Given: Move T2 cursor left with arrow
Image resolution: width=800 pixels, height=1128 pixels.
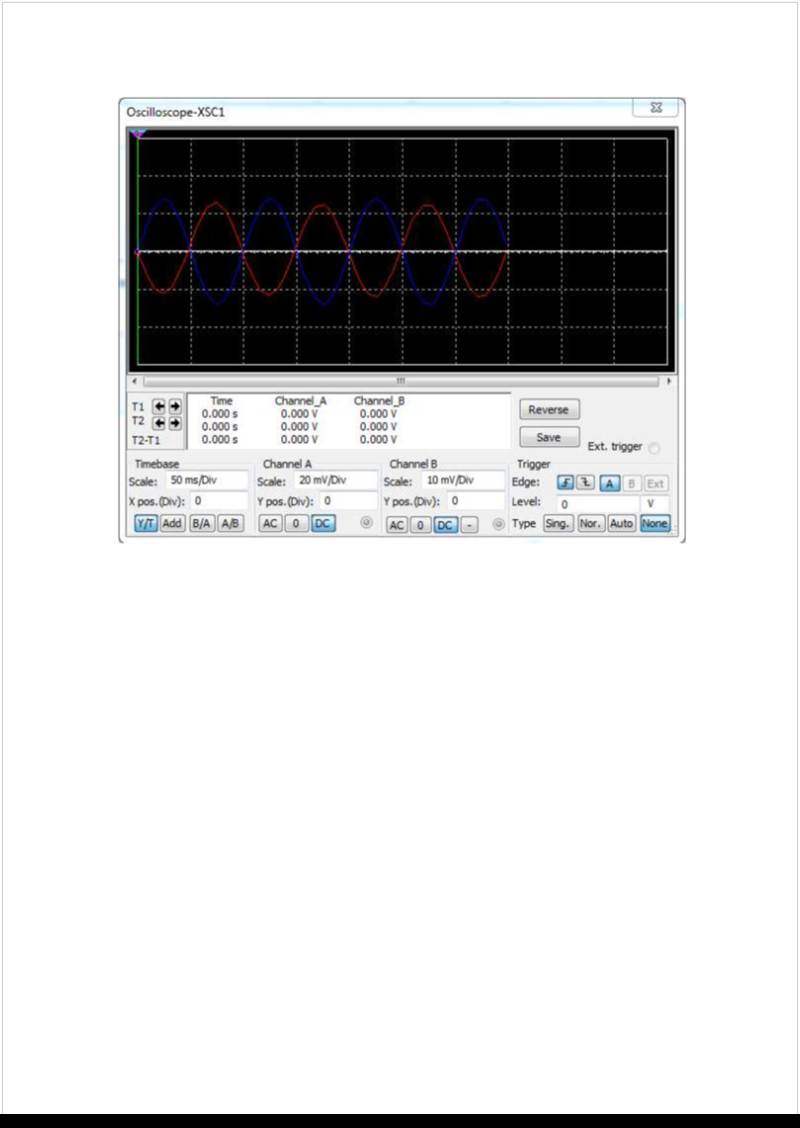Looking at the screenshot, I should coord(158,423).
